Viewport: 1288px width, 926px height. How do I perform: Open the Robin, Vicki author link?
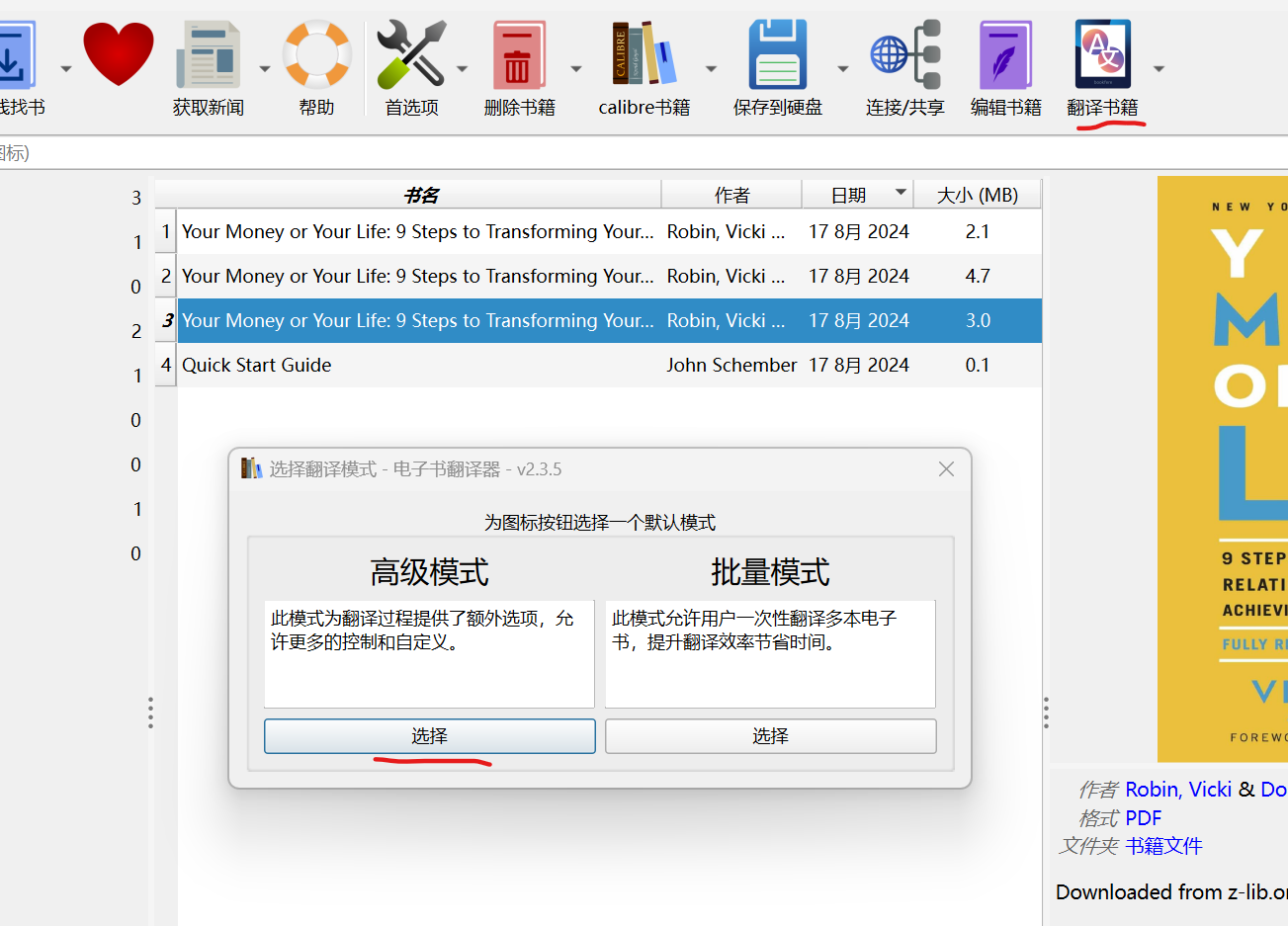(x=1178, y=790)
